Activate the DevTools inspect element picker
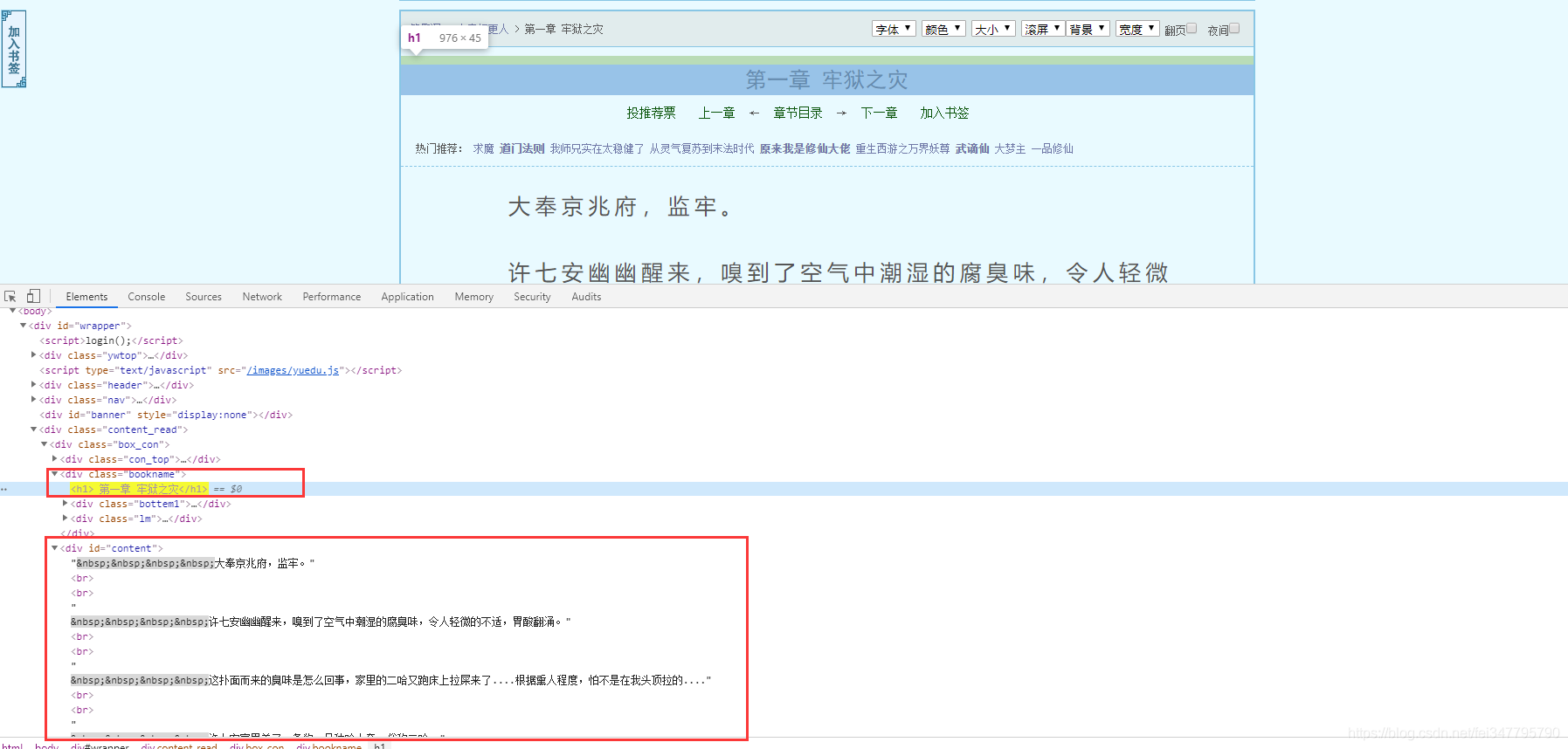 (x=10, y=297)
